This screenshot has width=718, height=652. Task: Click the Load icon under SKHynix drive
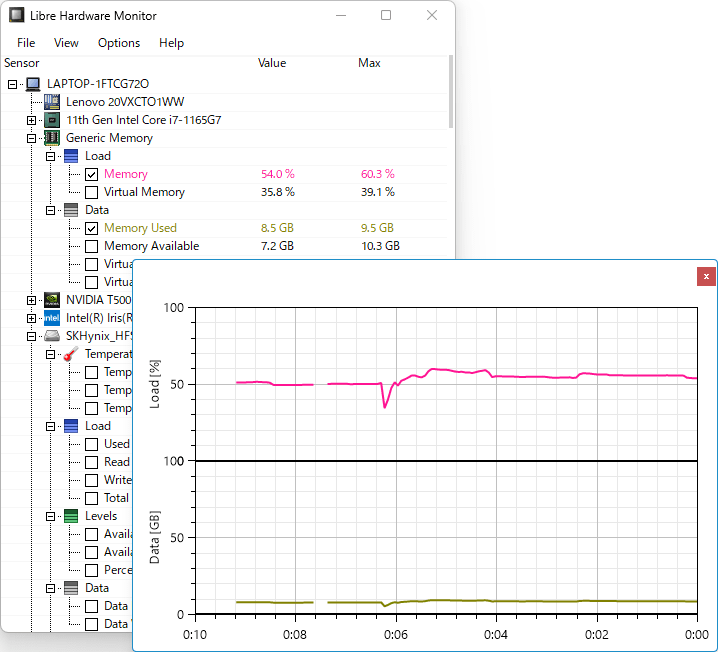[x=71, y=426]
